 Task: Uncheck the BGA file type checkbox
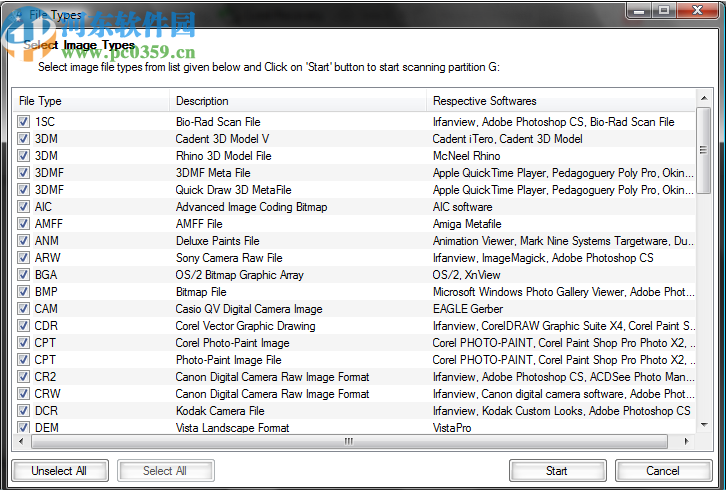[x=23, y=274]
